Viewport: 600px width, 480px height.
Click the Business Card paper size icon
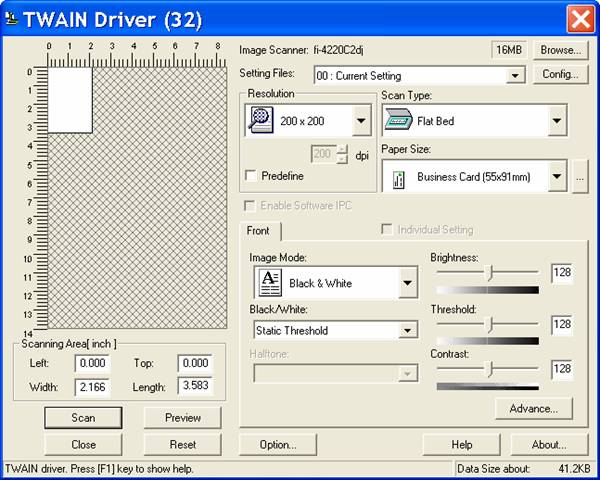(x=398, y=178)
